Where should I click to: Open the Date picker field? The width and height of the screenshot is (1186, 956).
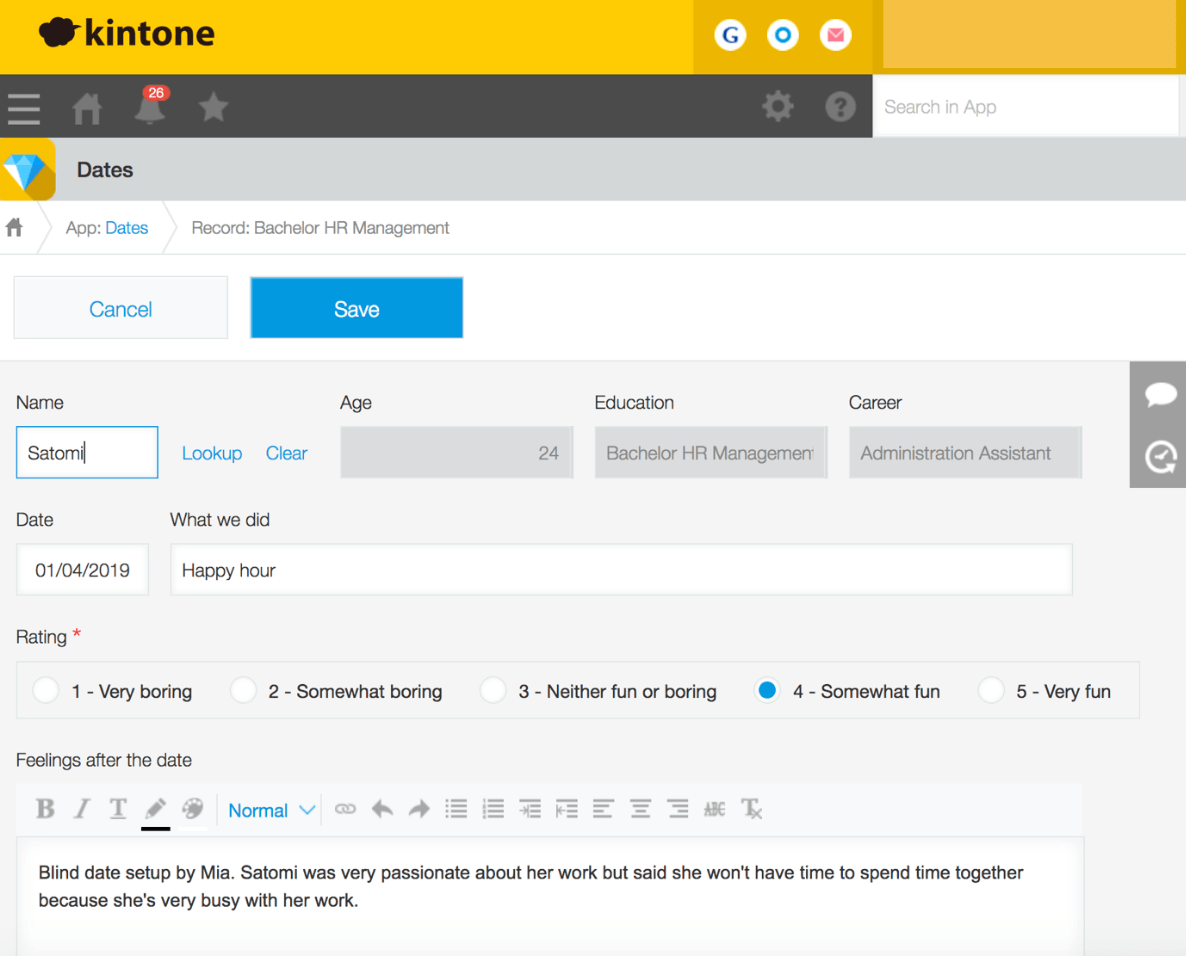pos(82,570)
